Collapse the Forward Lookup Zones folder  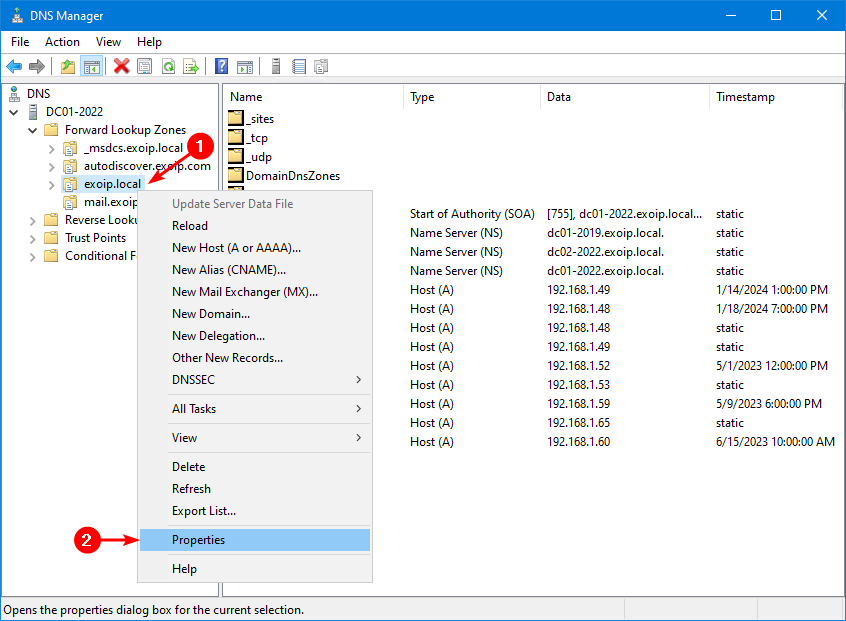pos(33,130)
